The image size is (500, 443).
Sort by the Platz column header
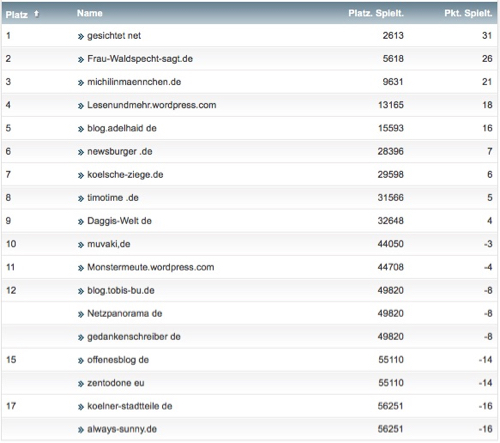pos(17,14)
